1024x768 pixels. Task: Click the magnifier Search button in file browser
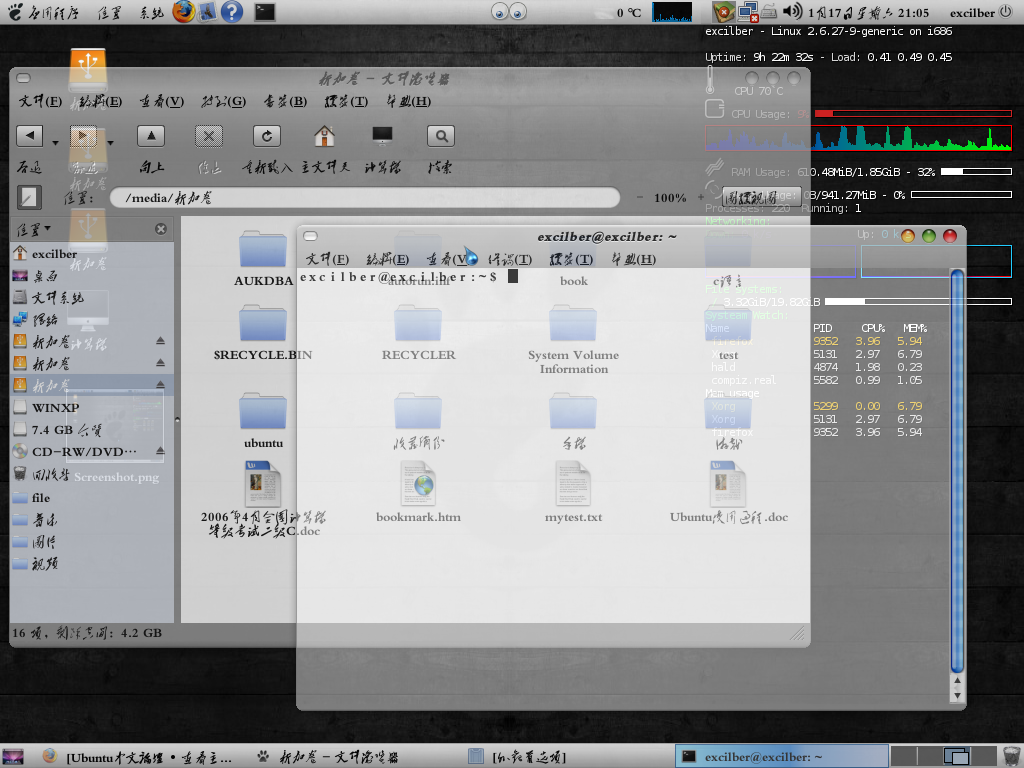pos(441,136)
